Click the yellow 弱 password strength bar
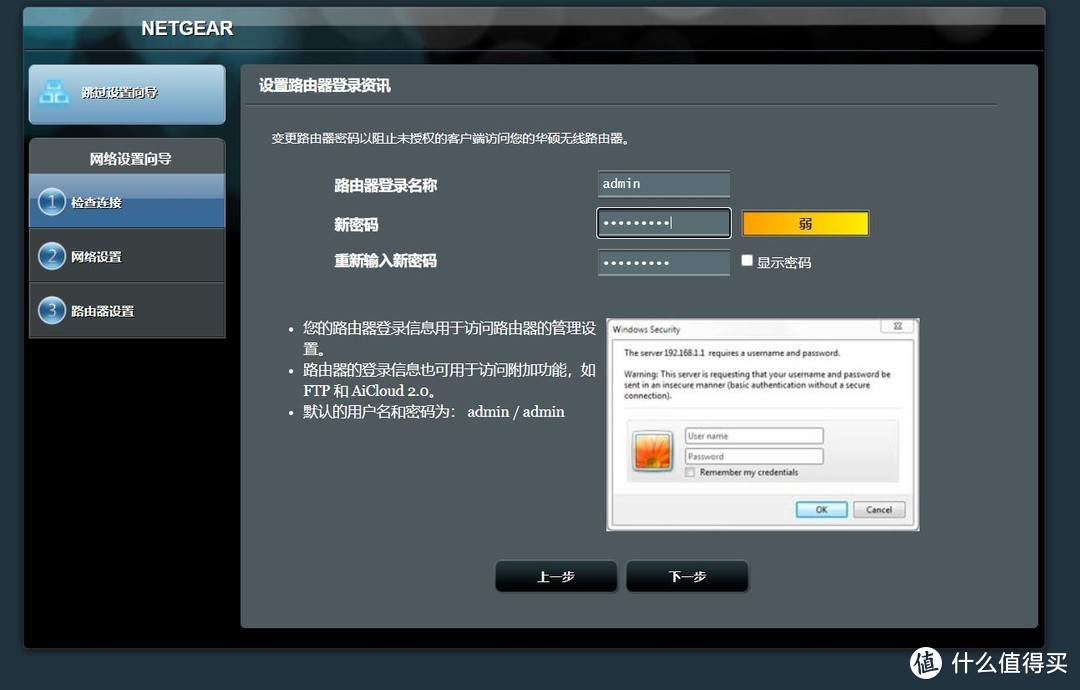The height and width of the screenshot is (690, 1080). coord(805,223)
